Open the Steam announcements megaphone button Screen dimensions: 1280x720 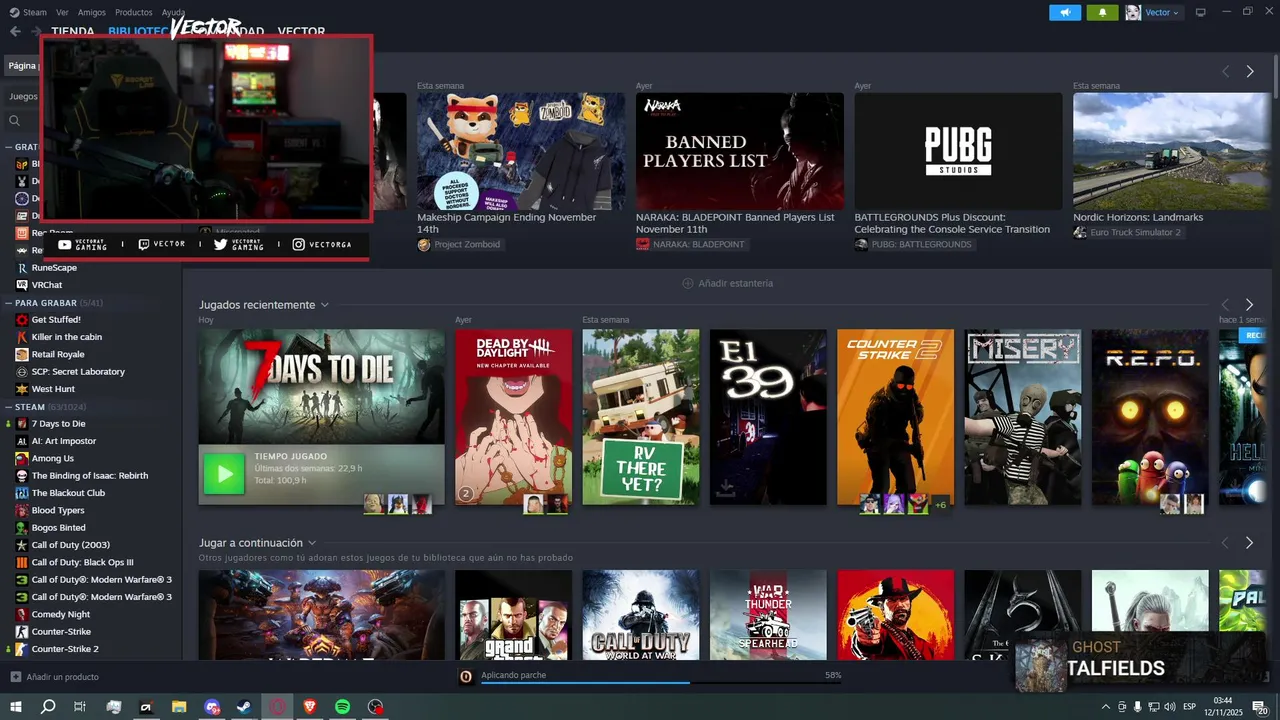pyautogui.click(x=1065, y=12)
